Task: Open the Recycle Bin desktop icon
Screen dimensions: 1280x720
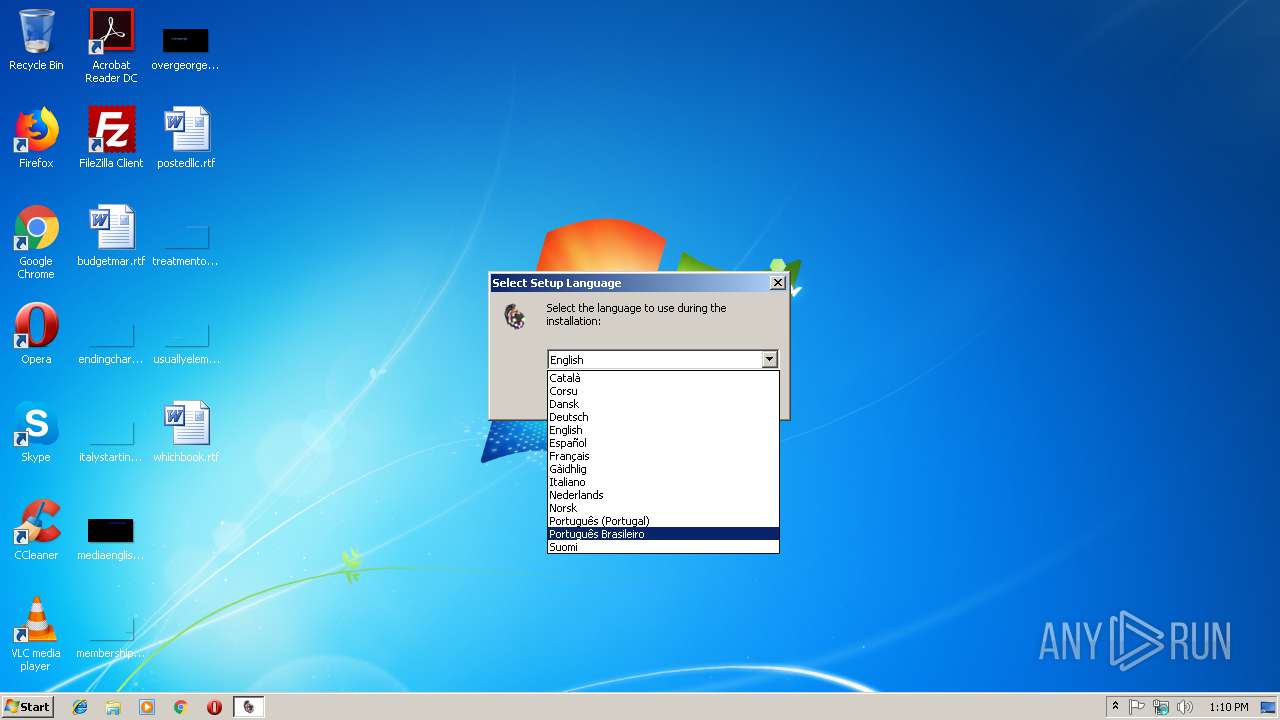Action: click(x=36, y=41)
